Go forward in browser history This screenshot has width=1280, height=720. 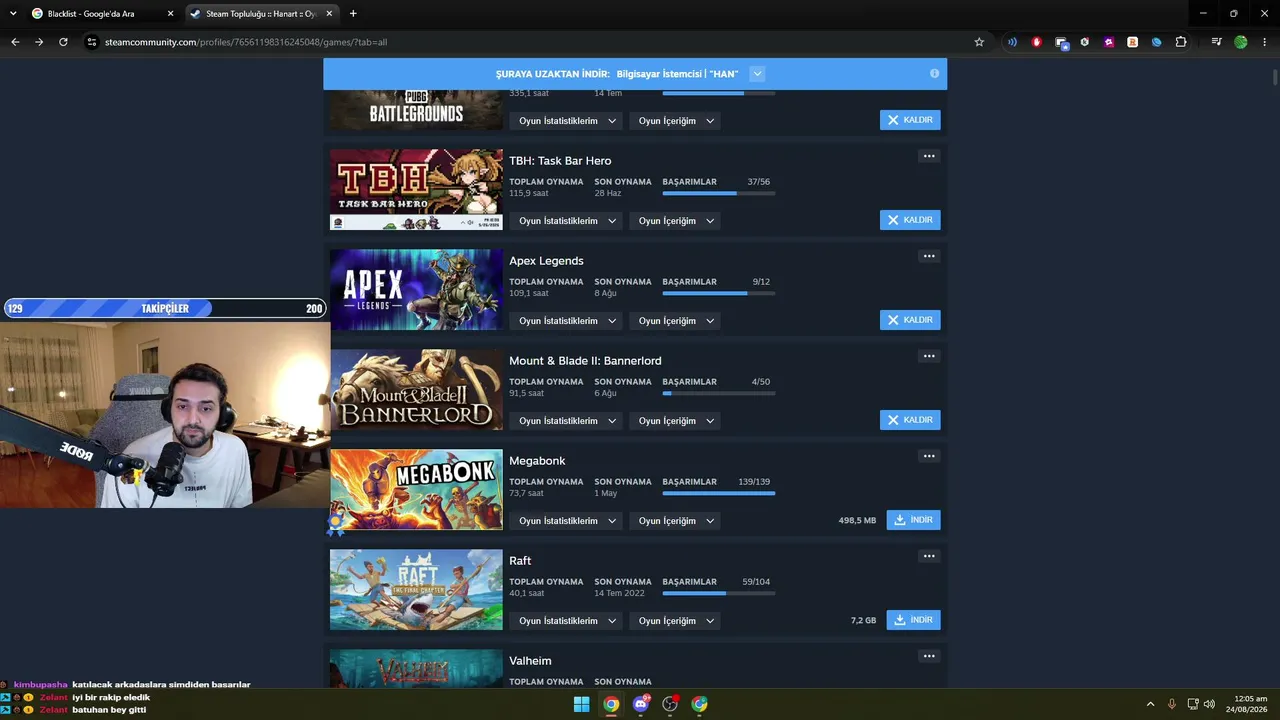pyautogui.click(x=39, y=42)
